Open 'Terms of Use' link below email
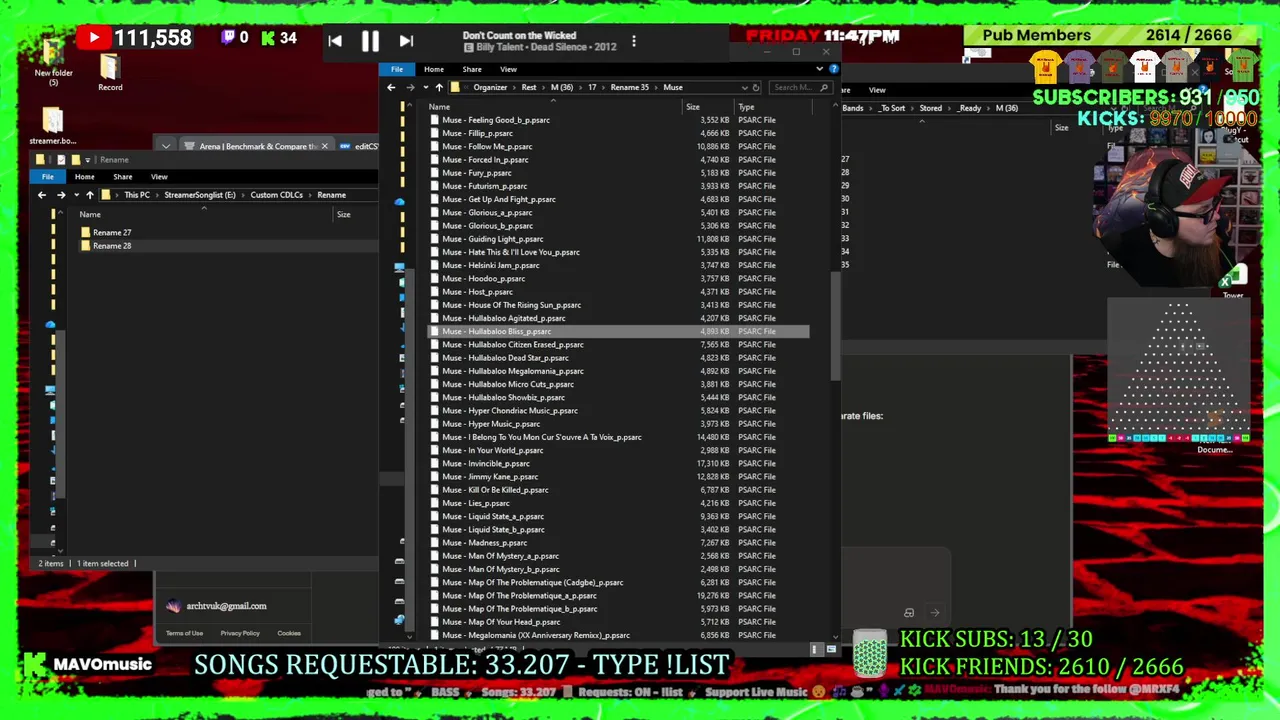Image resolution: width=1280 pixels, height=720 pixels. tap(184, 633)
